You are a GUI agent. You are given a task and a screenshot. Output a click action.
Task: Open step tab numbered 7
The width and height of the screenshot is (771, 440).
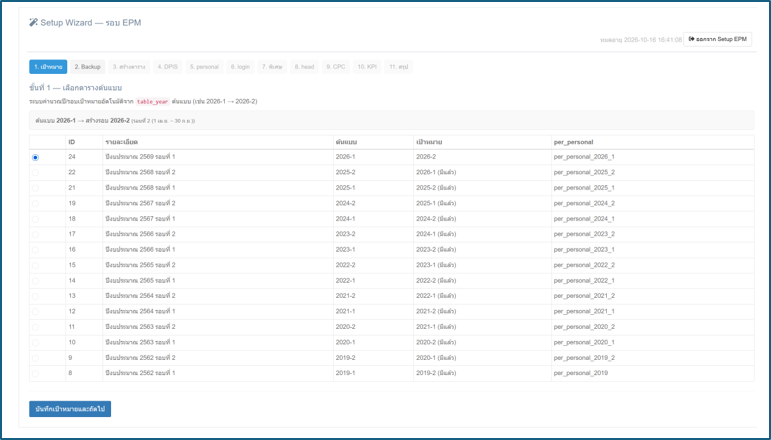click(272, 67)
